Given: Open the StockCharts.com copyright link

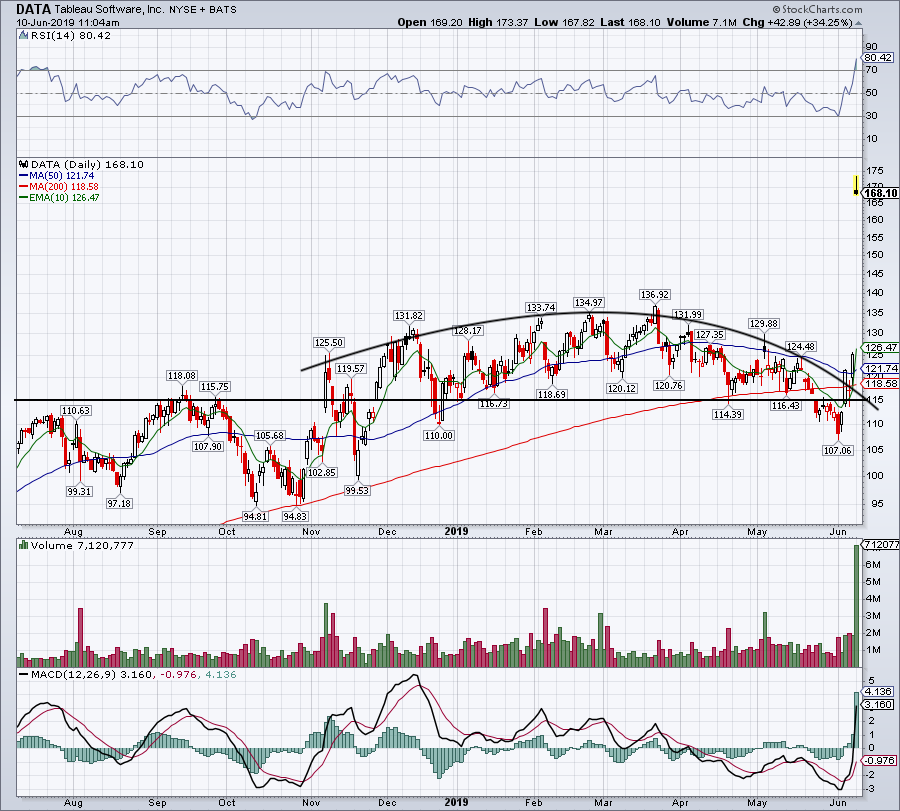Looking at the screenshot, I should [817, 9].
